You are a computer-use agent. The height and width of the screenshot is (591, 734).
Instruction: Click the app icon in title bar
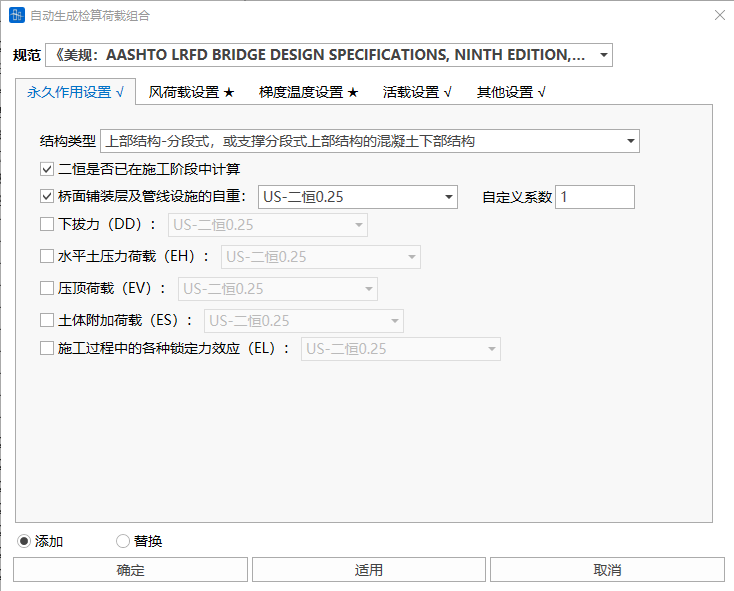point(17,15)
